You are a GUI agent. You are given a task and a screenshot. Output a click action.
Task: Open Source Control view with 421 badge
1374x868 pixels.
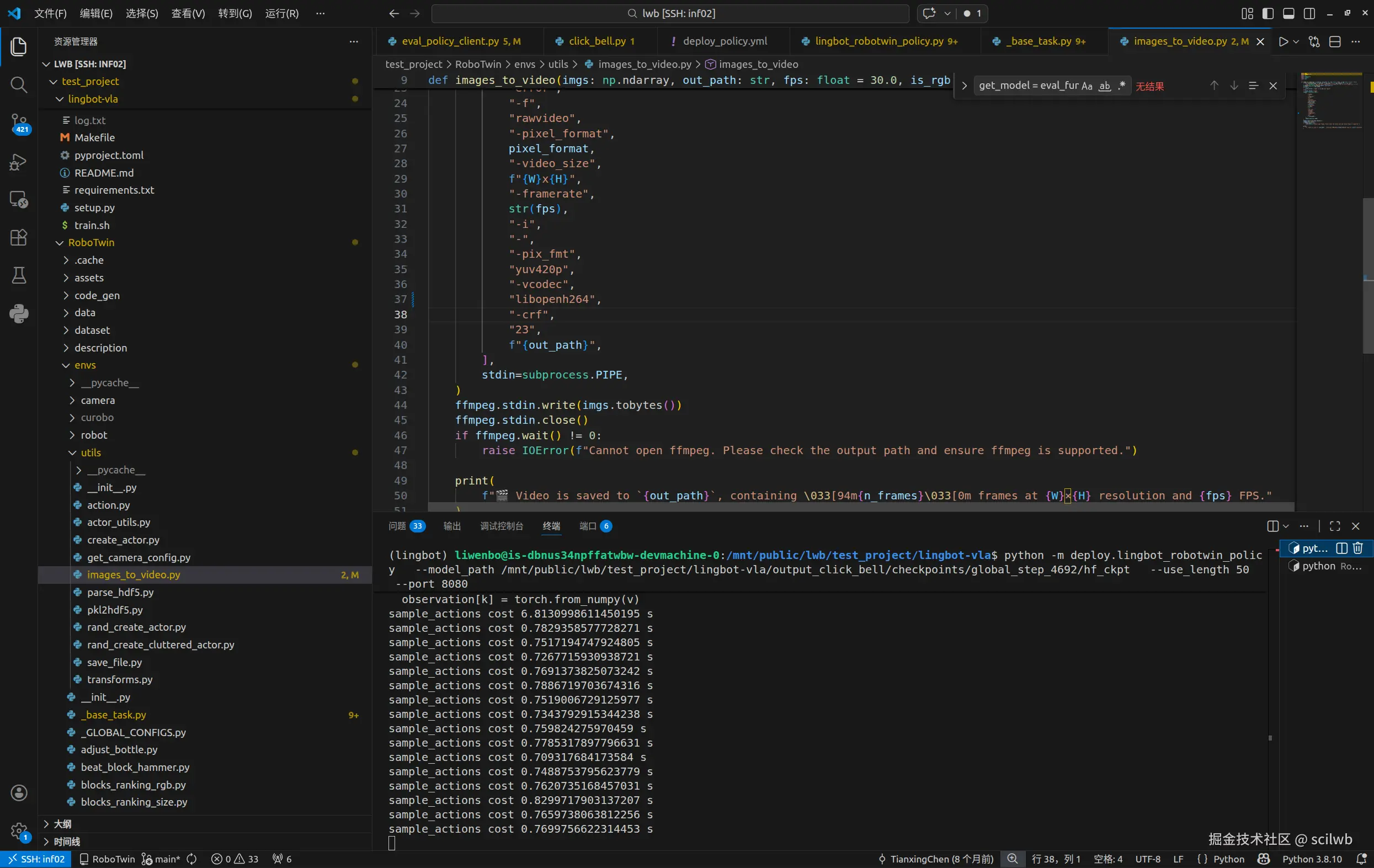tap(19, 123)
